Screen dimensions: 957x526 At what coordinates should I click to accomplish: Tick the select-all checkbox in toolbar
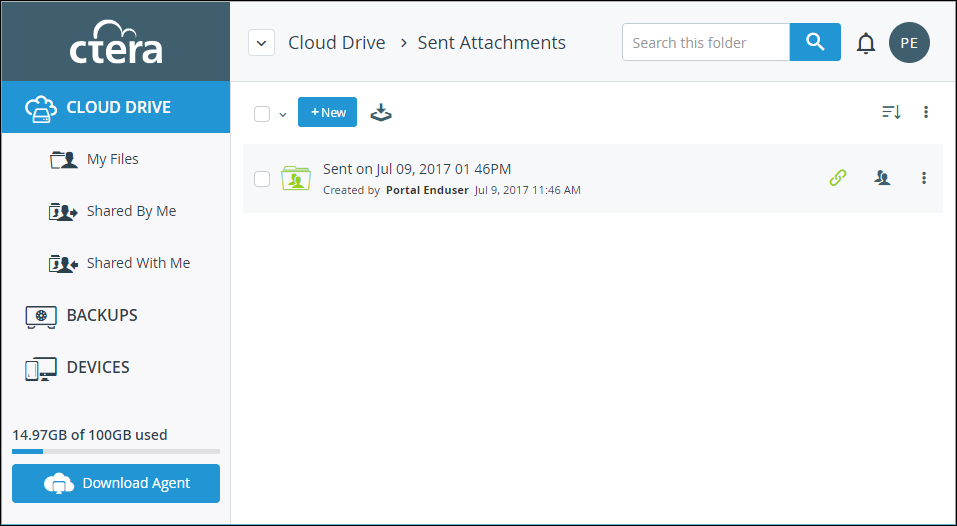pos(262,113)
